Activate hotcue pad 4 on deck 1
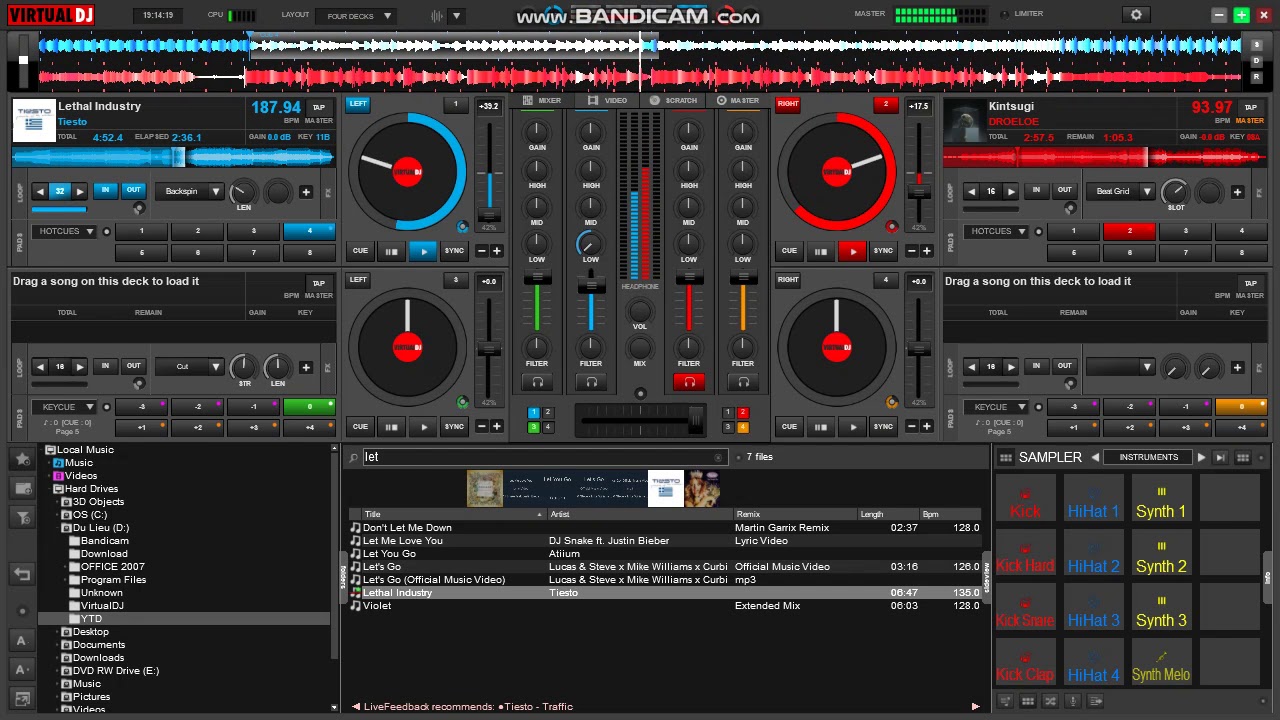 pos(310,231)
